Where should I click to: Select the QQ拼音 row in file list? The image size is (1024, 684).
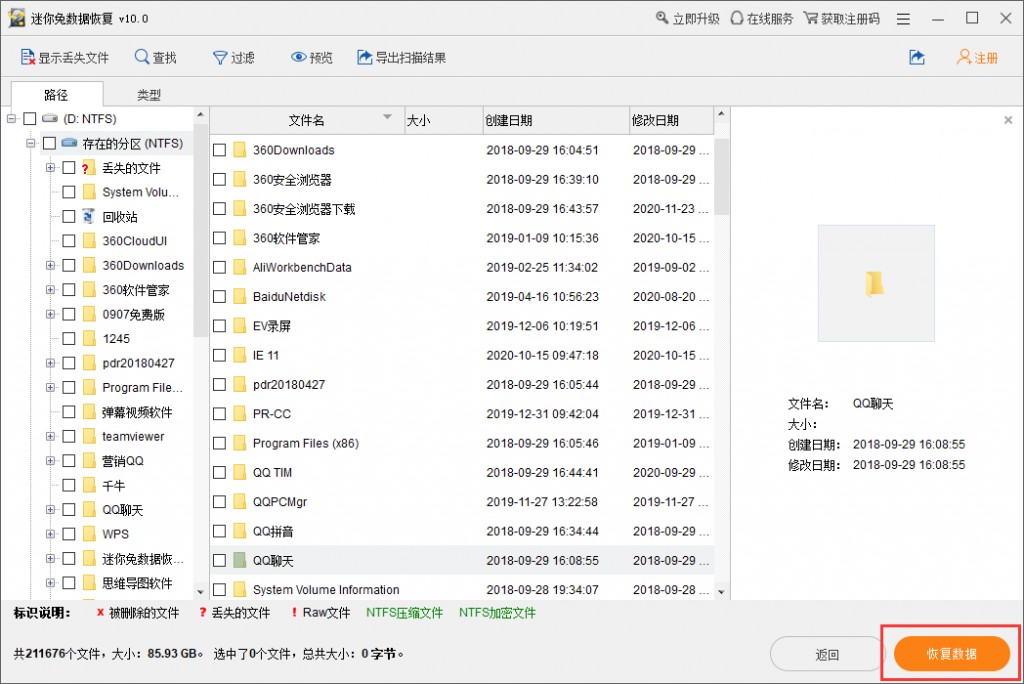(462, 531)
